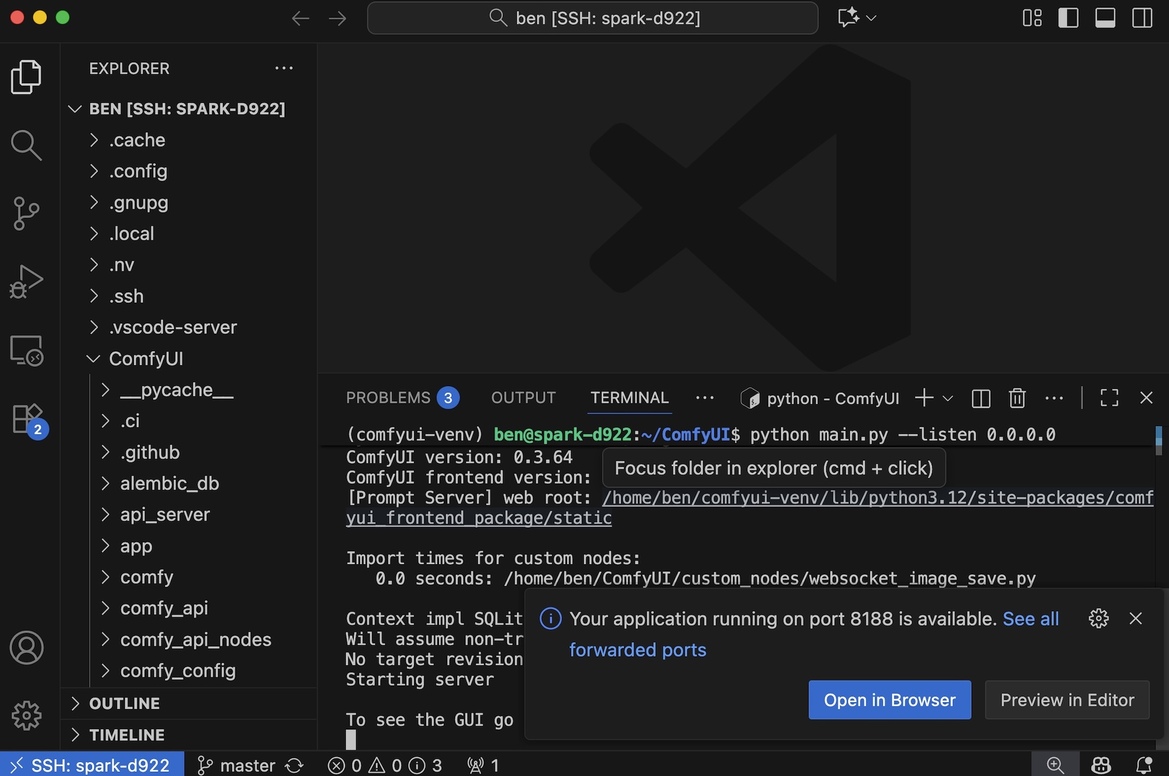Viewport: 1169px width, 776px height.
Task: Open the Search view in activity bar
Action: point(26,145)
